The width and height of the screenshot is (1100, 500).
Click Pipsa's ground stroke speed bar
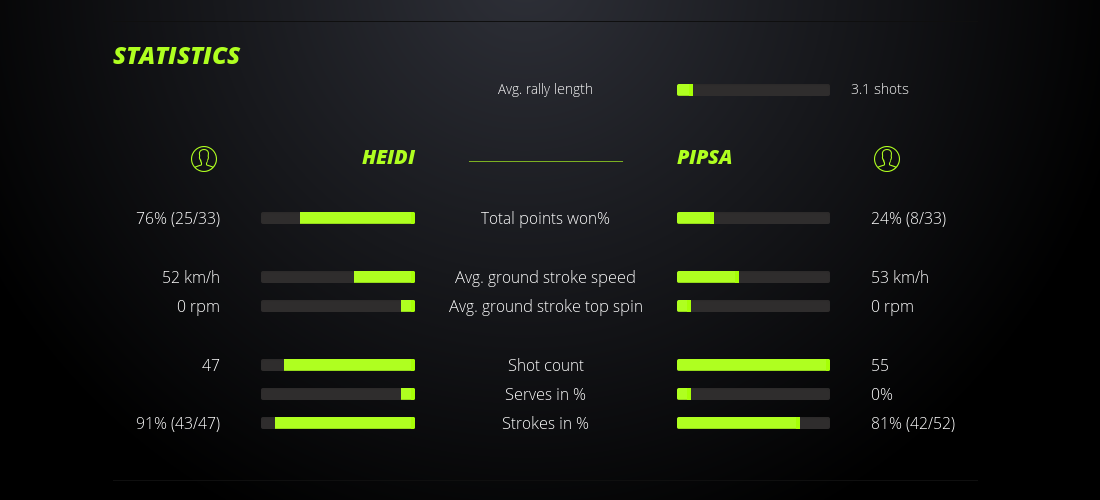[753, 277]
